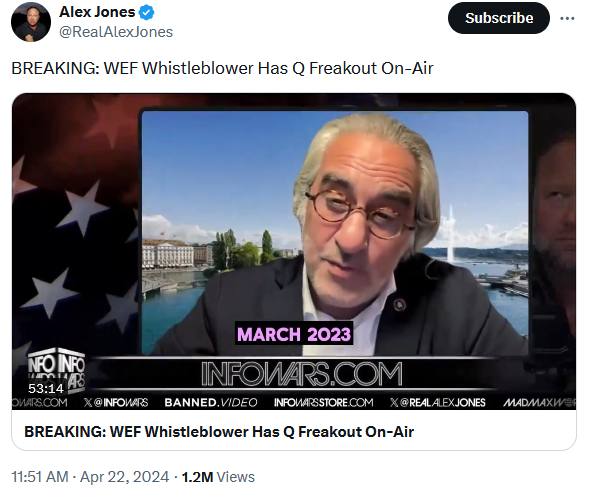
Task: Click the tweet text headline
Action: (x=222, y=68)
